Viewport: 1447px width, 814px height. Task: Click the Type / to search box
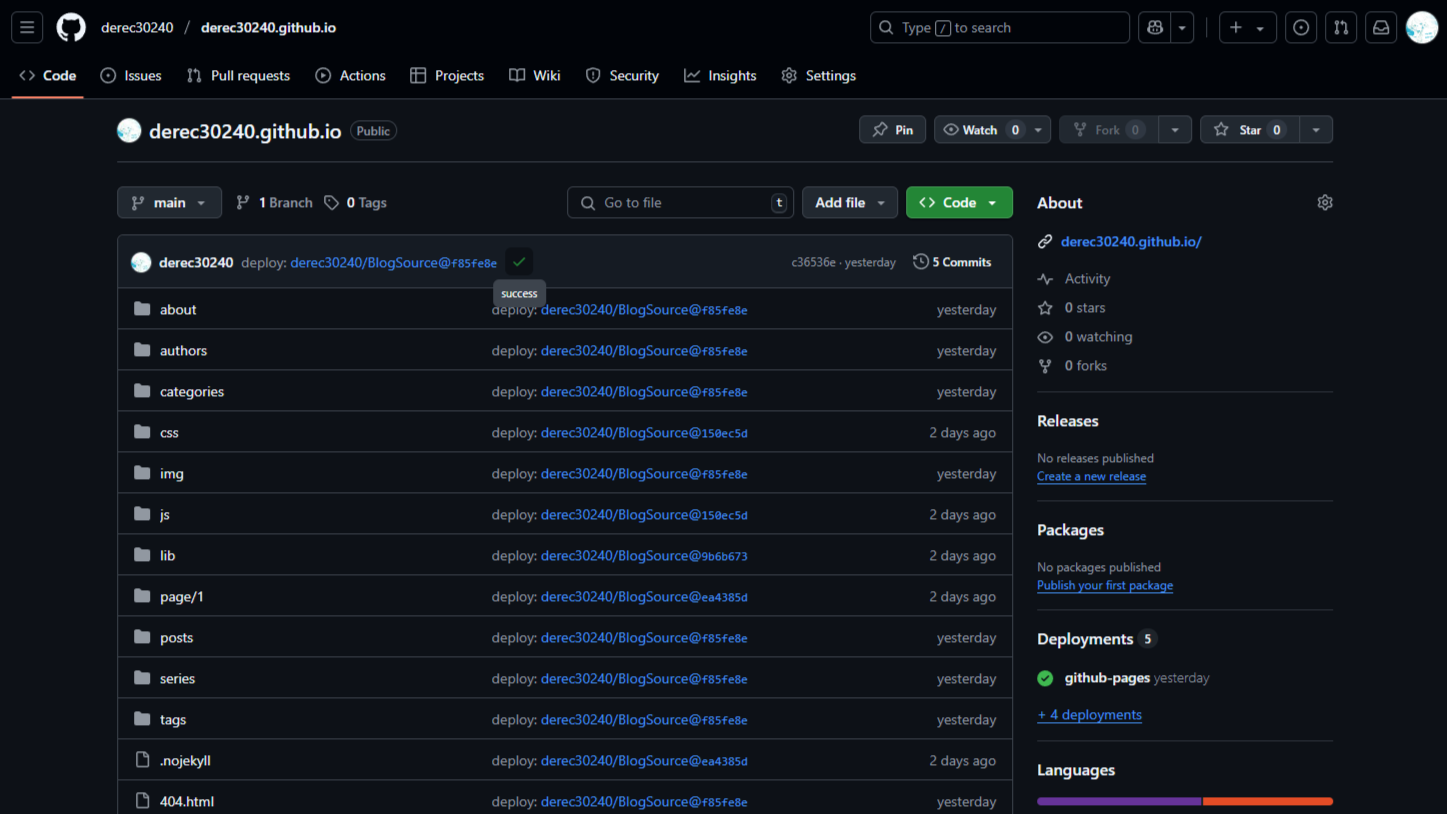coord(1000,28)
